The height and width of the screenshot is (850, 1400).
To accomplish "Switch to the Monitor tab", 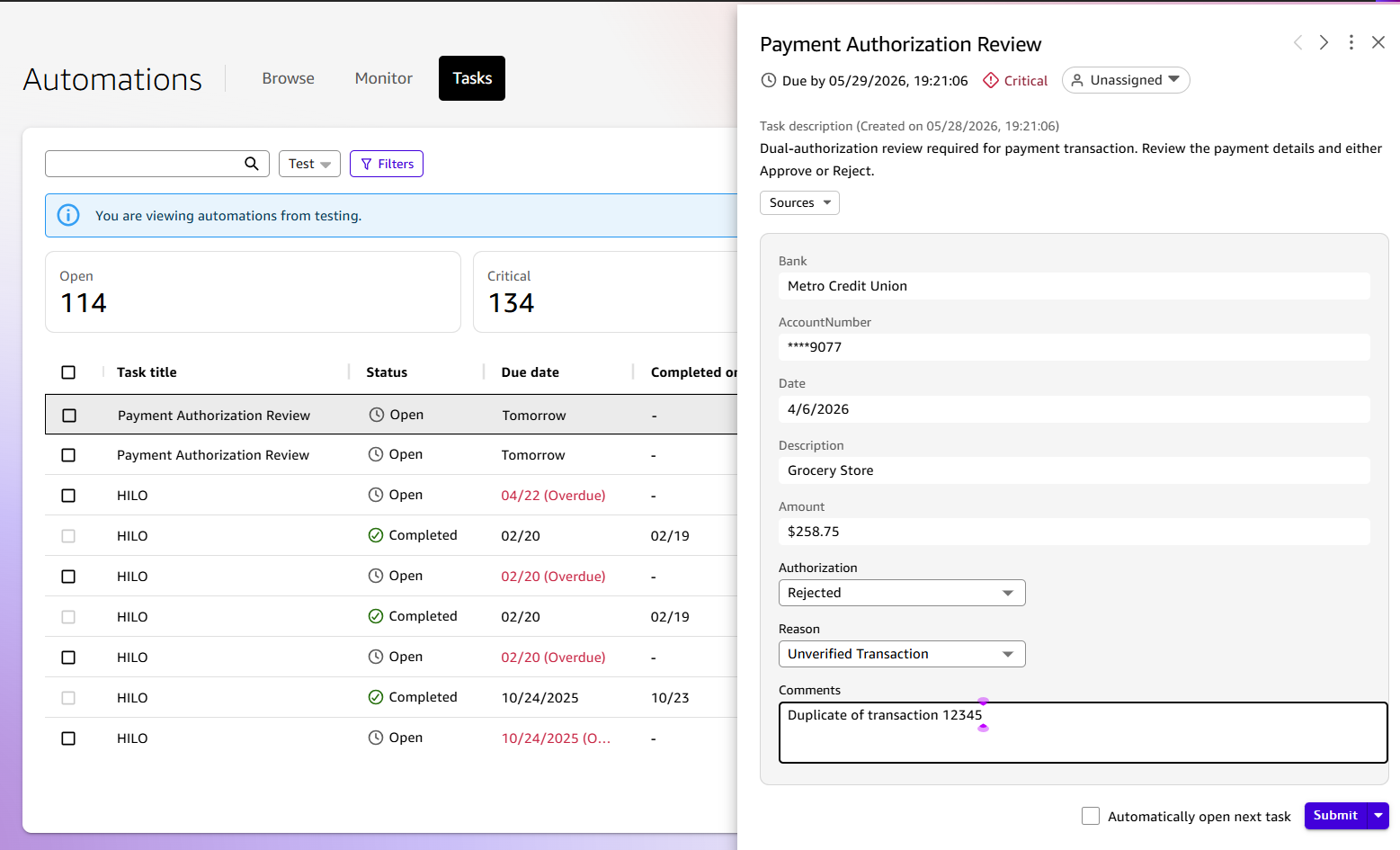I will click(x=384, y=78).
